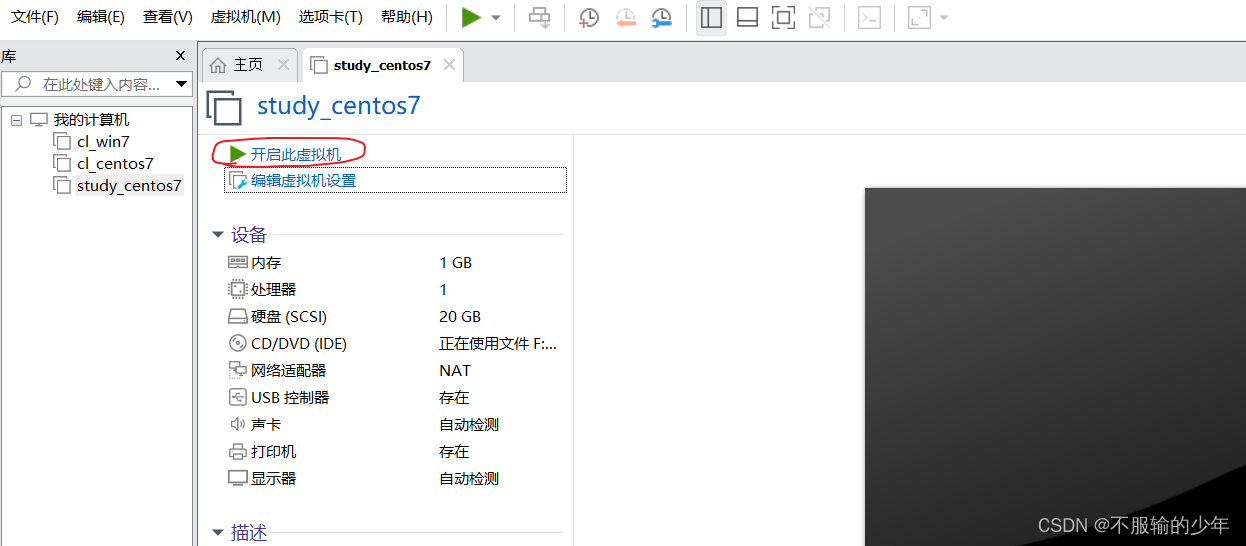
Task: Click the 内存 device label
Action: point(266,262)
